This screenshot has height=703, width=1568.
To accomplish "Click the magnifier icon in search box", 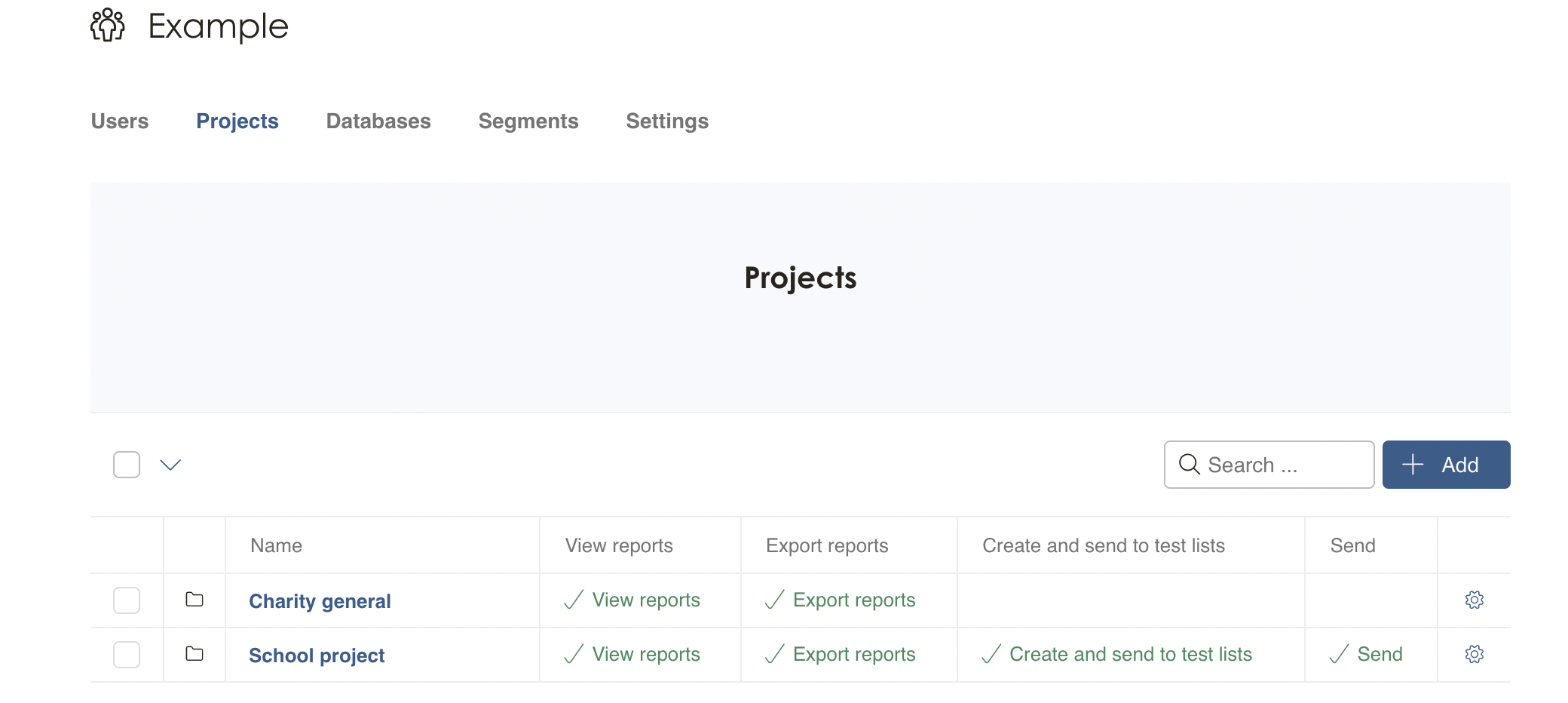I will coord(1189,465).
